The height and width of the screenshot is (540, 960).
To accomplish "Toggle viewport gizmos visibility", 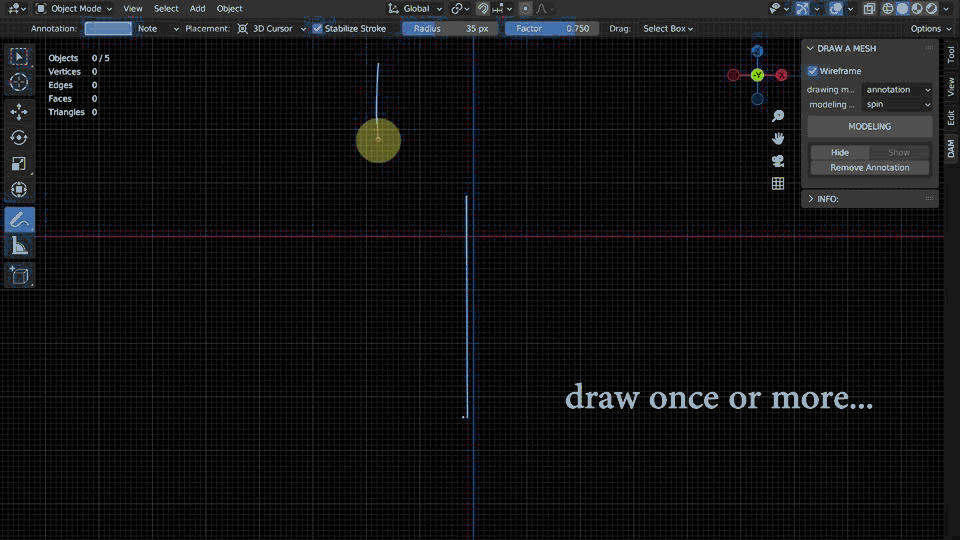I will 802,9.
